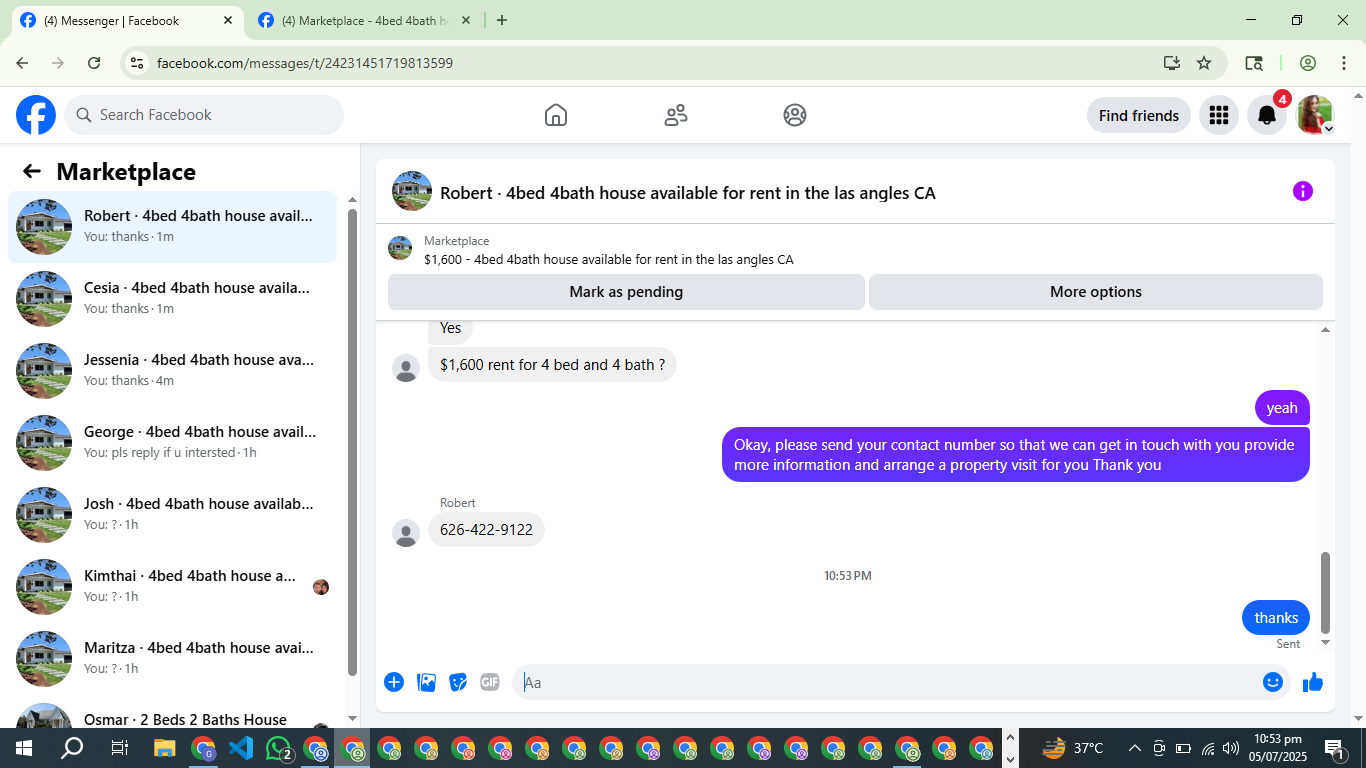Choose a sticker from the sticker icon

[x=458, y=682]
